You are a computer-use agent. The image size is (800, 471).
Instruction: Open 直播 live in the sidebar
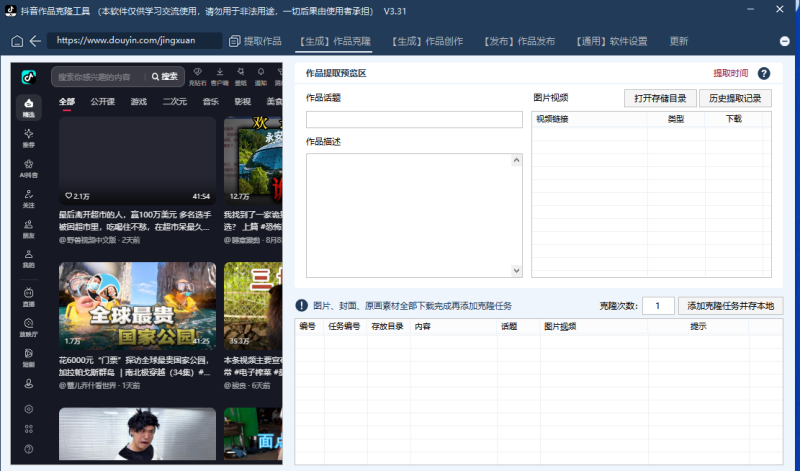click(x=29, y=297)
